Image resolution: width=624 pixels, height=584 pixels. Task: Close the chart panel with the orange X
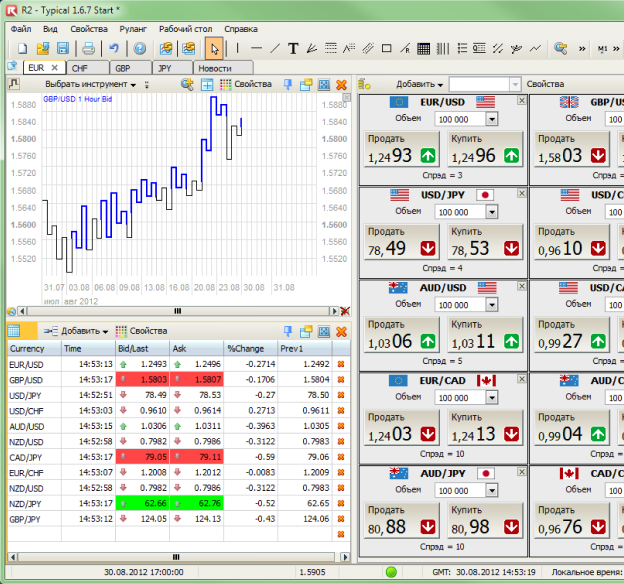coord(341,84)
